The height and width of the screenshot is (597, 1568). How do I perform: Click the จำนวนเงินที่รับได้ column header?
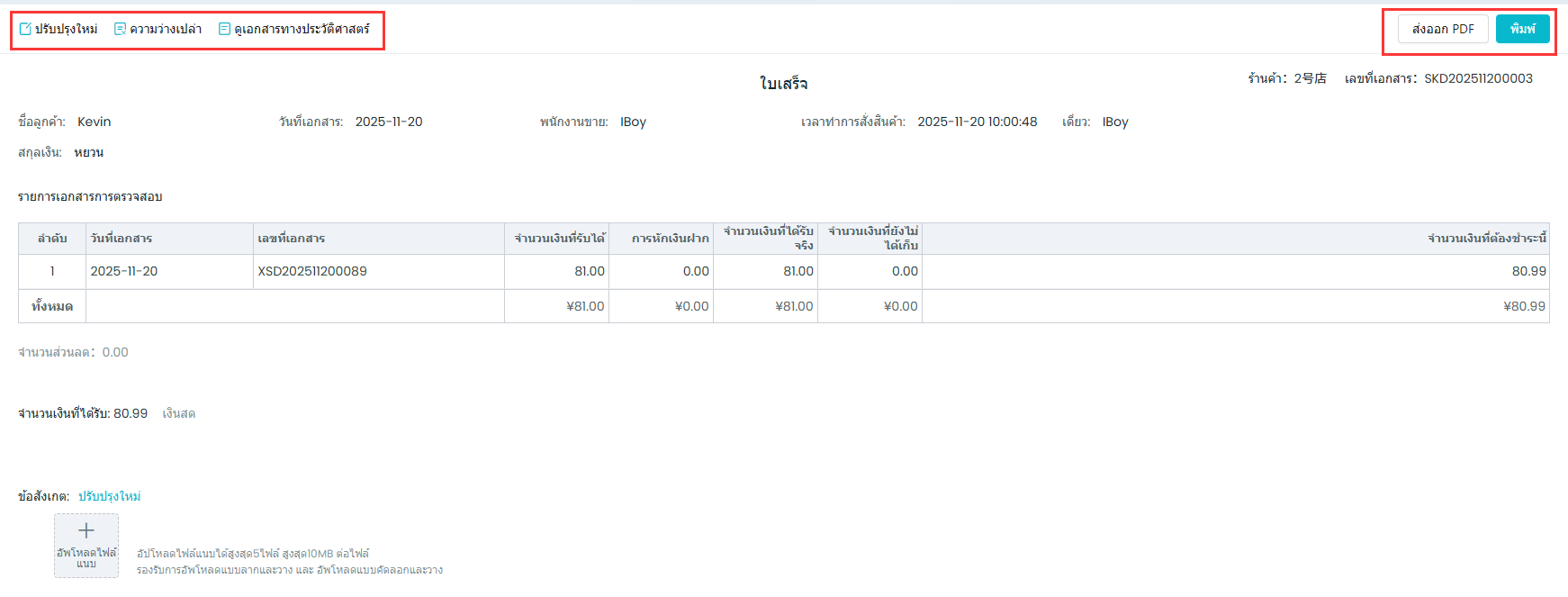point(559,239)
